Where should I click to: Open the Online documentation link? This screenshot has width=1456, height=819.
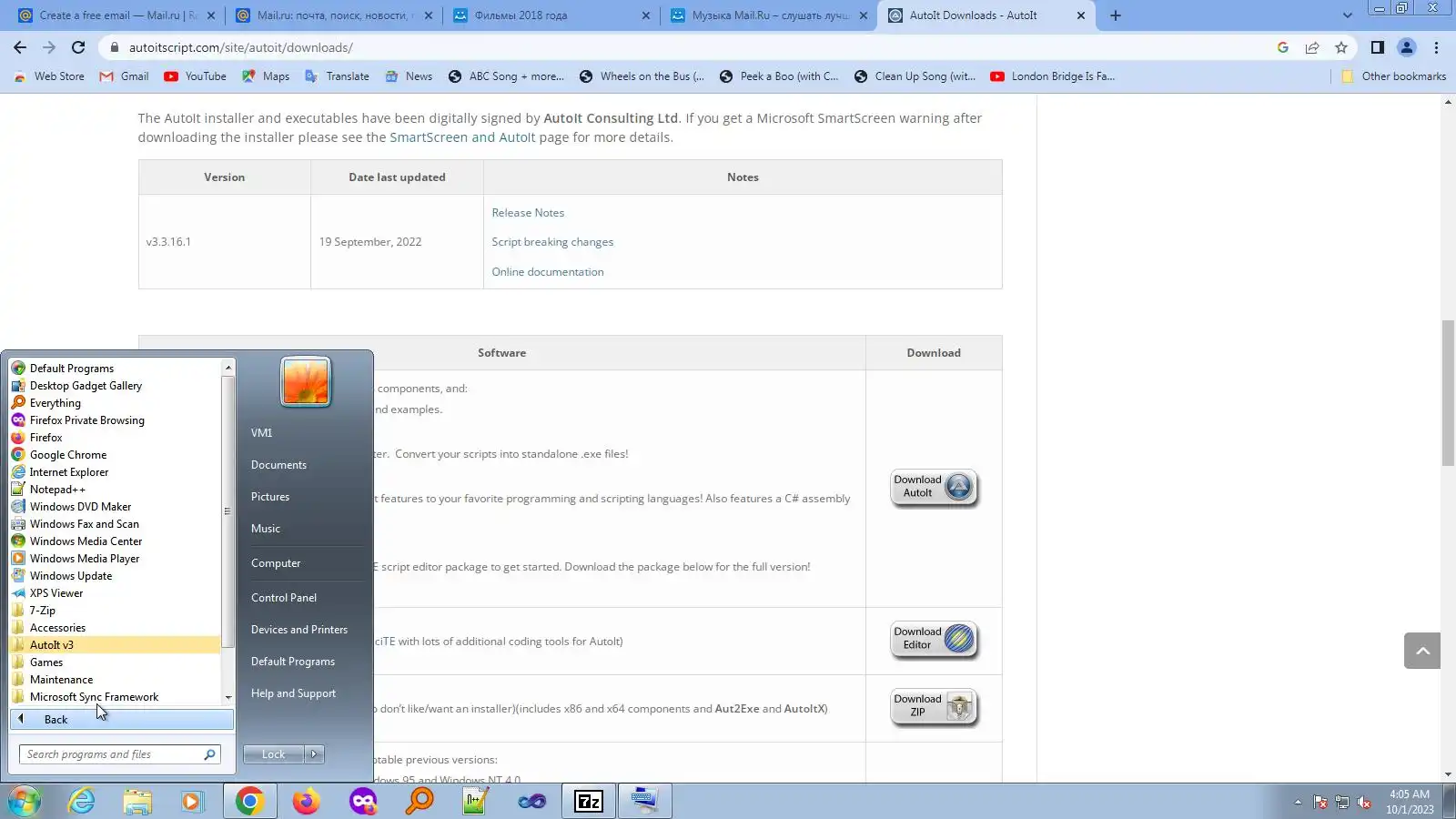coord(548,272)
